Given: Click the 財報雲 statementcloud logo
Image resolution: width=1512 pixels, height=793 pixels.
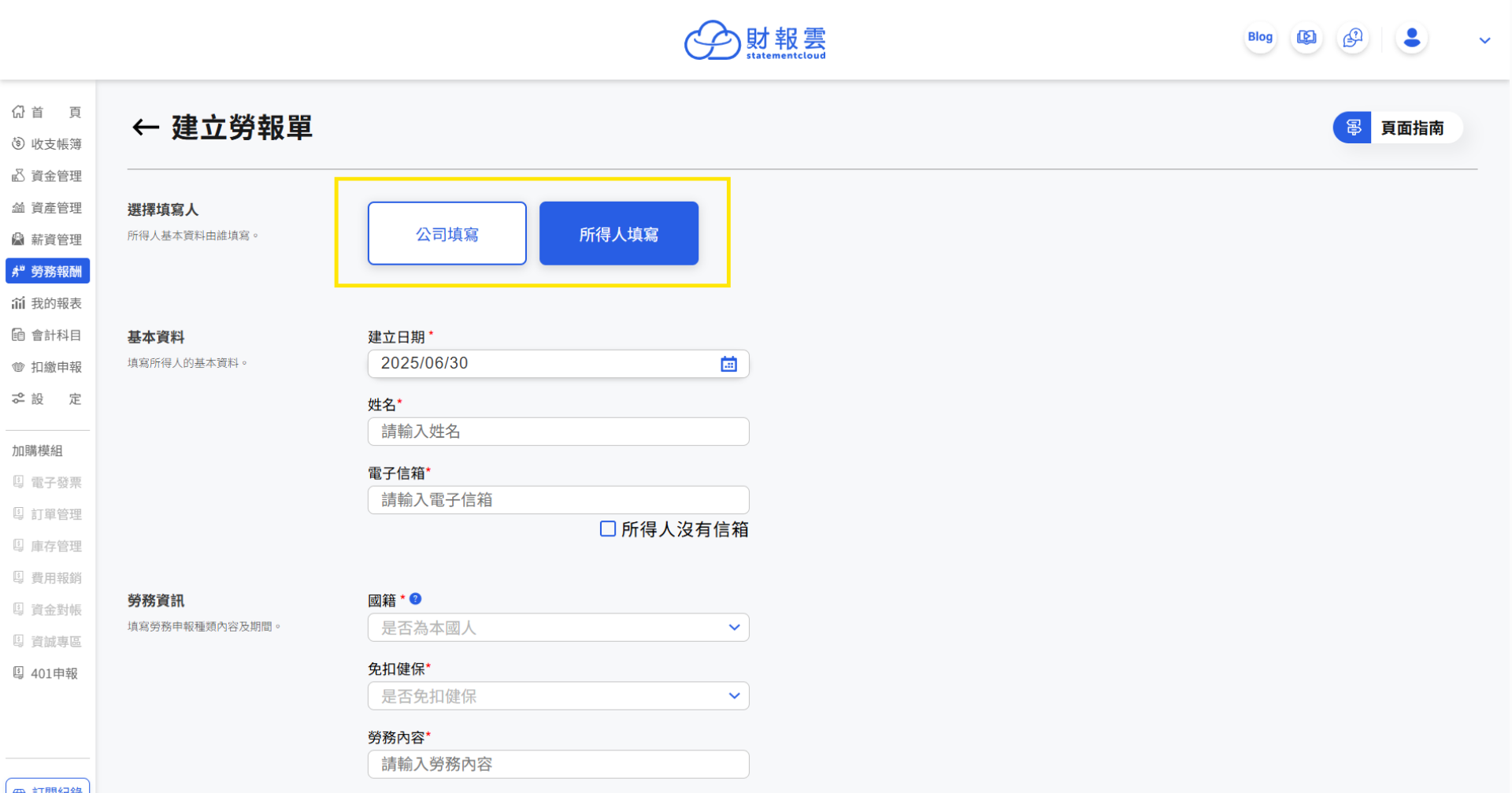Looking at the screenshot, I should (754, 40).
